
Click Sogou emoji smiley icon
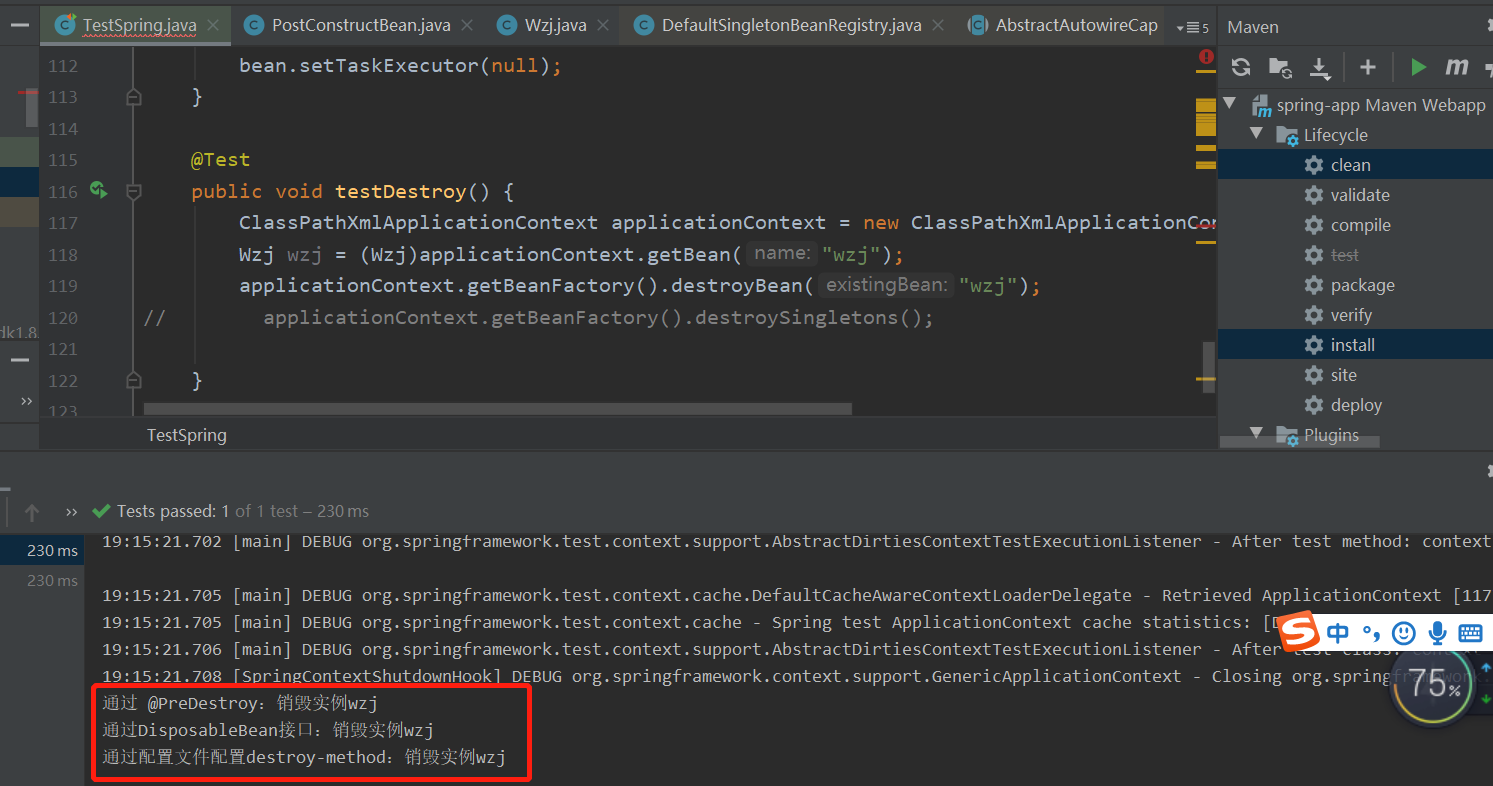[1404, 633]
